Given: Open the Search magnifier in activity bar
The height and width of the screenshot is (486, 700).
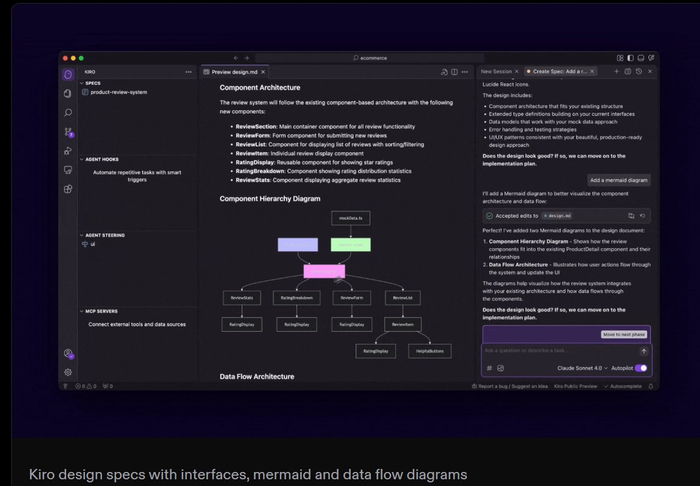Looking at the screenshot, I should (x=68, y=112).
